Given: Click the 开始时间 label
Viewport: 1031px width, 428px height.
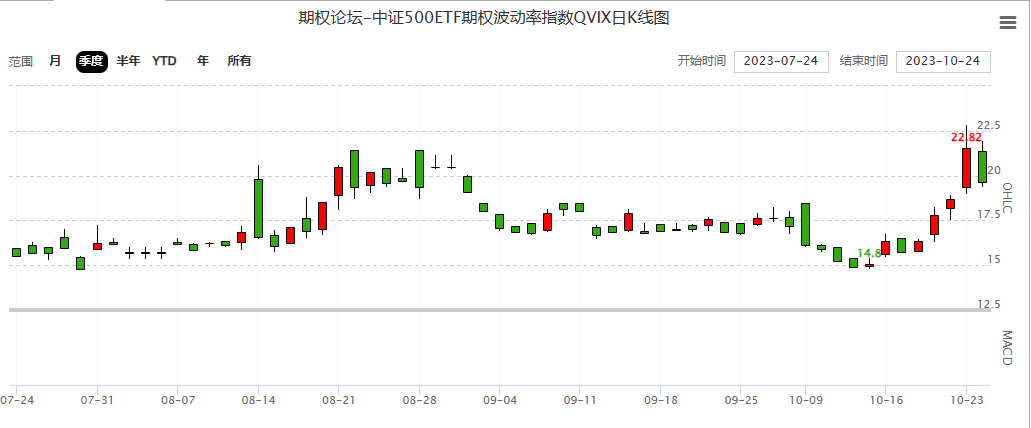Looking at the screenshot, I should pyautogui.click(x=702, y=61).
